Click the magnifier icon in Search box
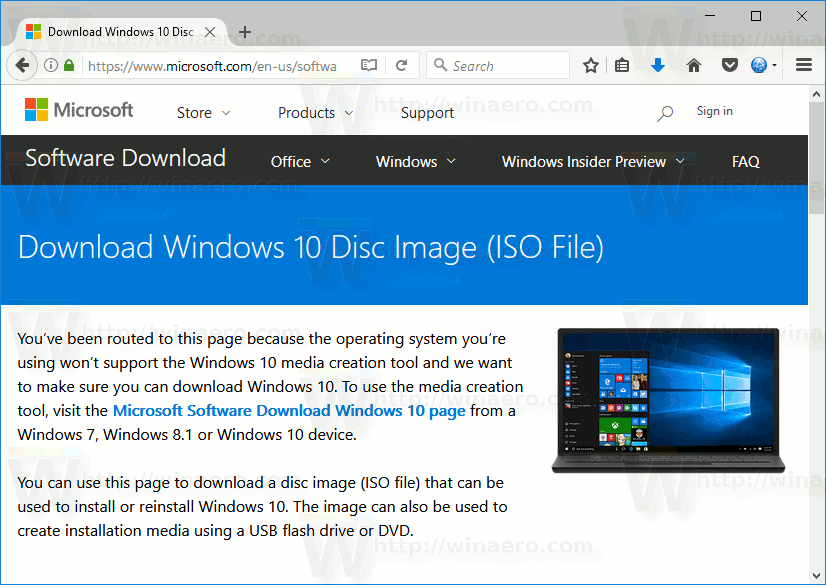 coord(440,65)
